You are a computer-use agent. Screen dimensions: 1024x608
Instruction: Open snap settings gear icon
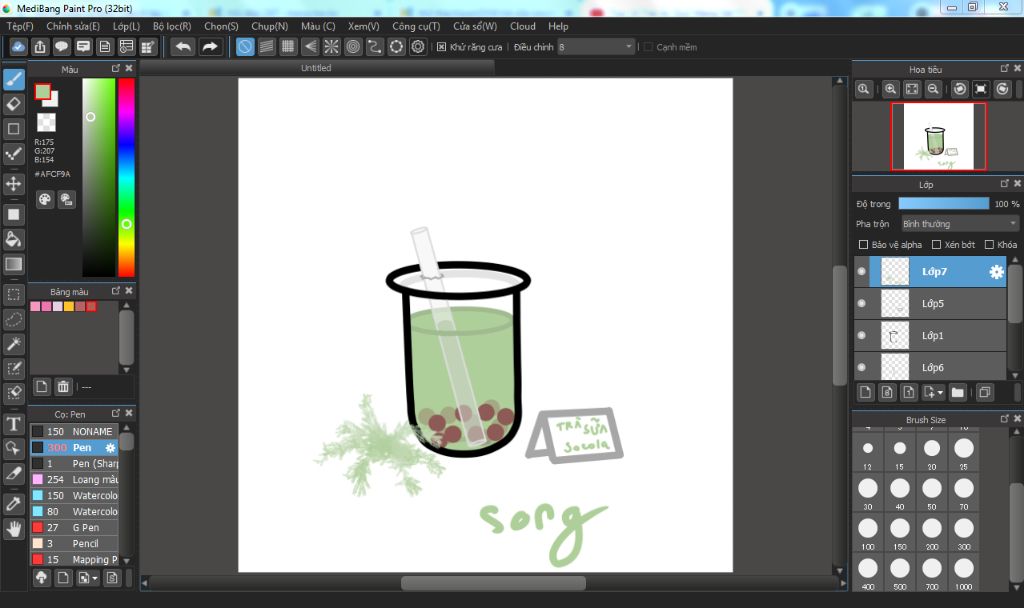point(418,47)
